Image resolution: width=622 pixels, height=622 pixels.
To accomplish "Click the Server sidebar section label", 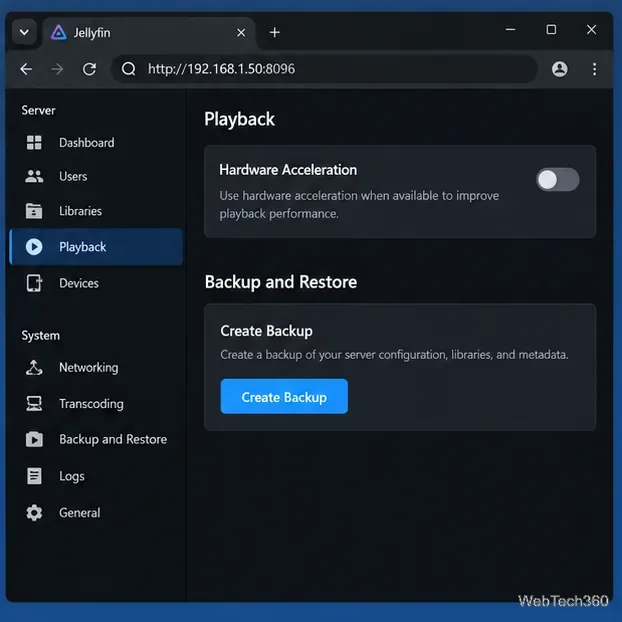I will [x=38, y=110].
